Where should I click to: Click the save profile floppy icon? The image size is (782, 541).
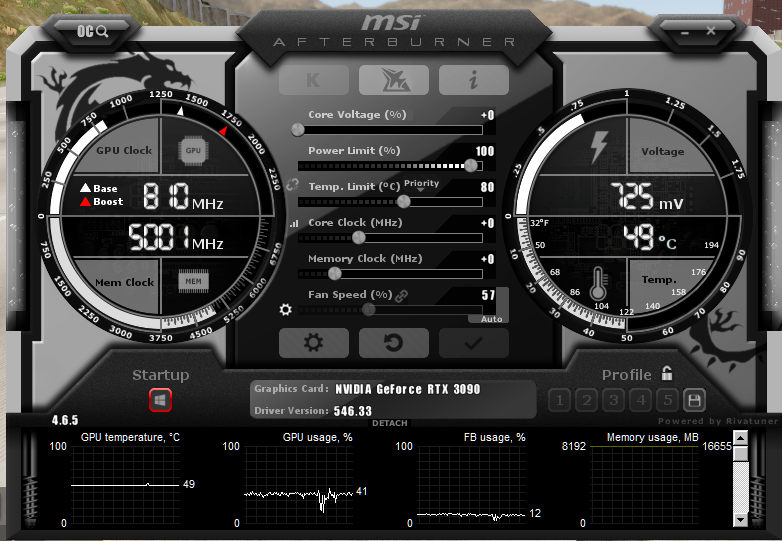pos(694,400)
